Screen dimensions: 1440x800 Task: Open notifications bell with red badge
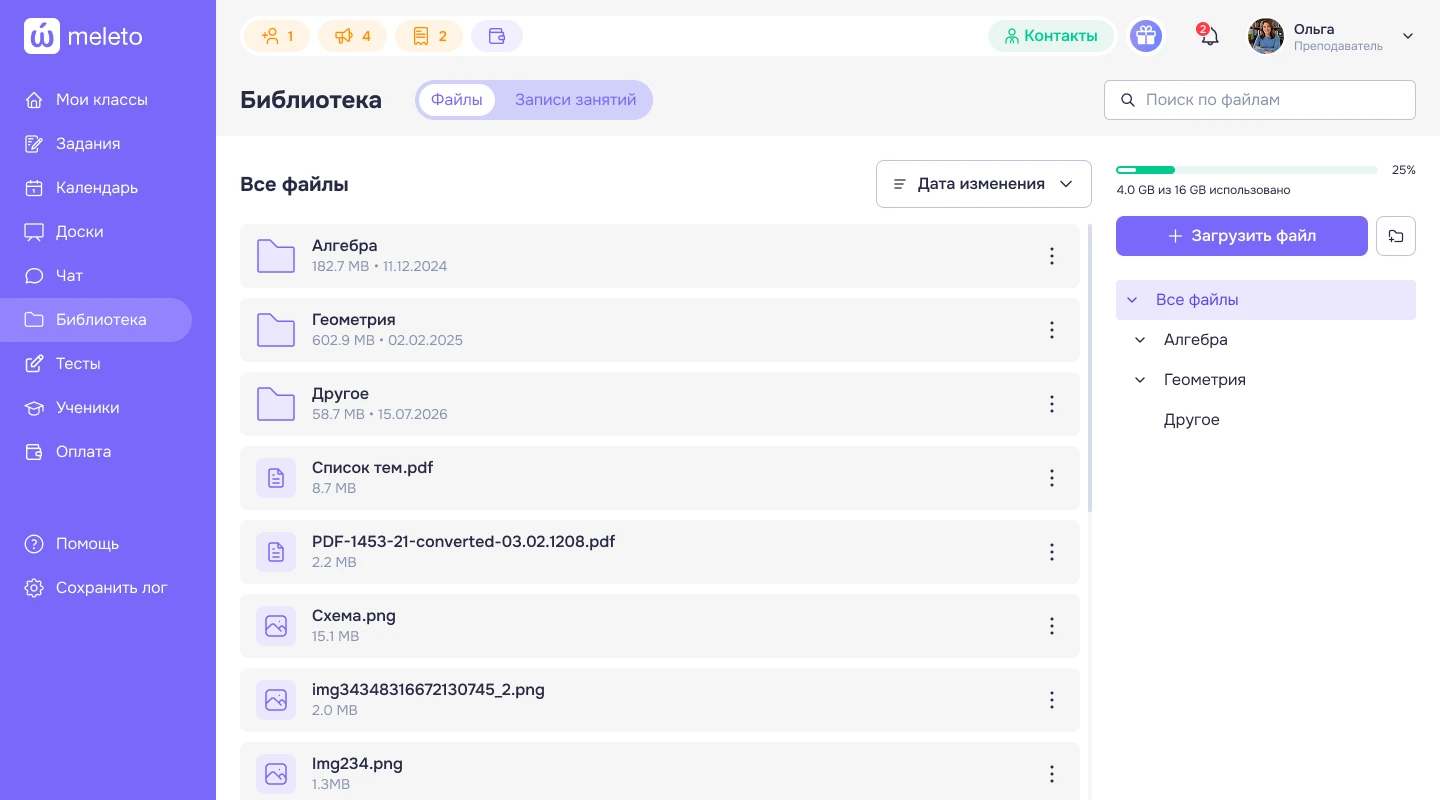[1208, 35]
